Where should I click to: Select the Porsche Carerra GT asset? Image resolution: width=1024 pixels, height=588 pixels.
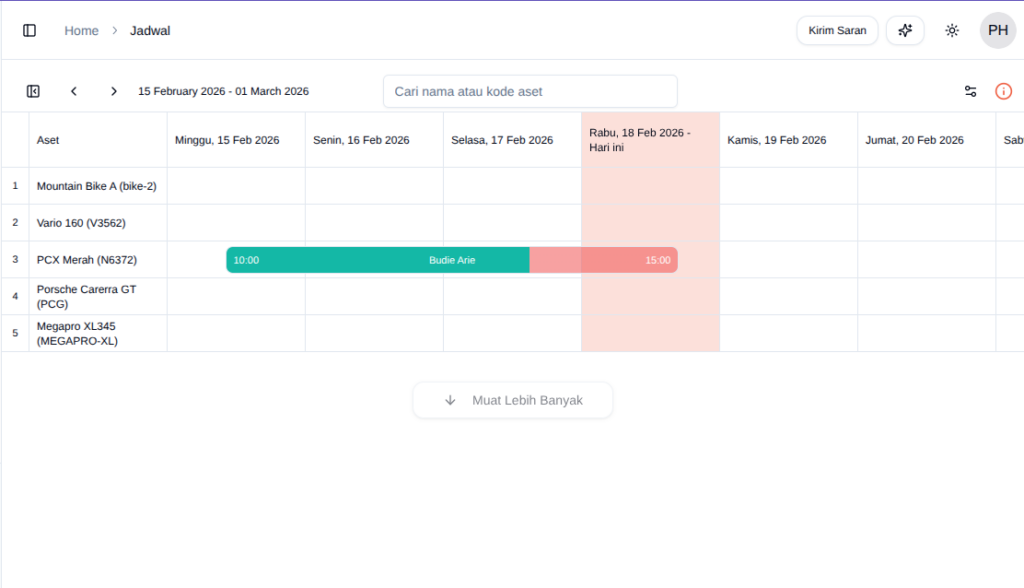tap(86, 296)
